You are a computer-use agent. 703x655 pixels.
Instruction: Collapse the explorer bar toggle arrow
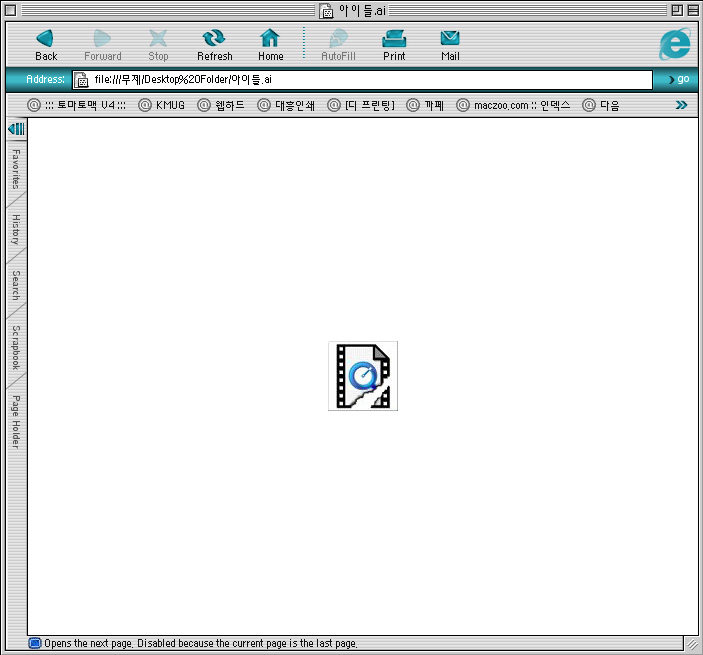(x=16, y=129)
